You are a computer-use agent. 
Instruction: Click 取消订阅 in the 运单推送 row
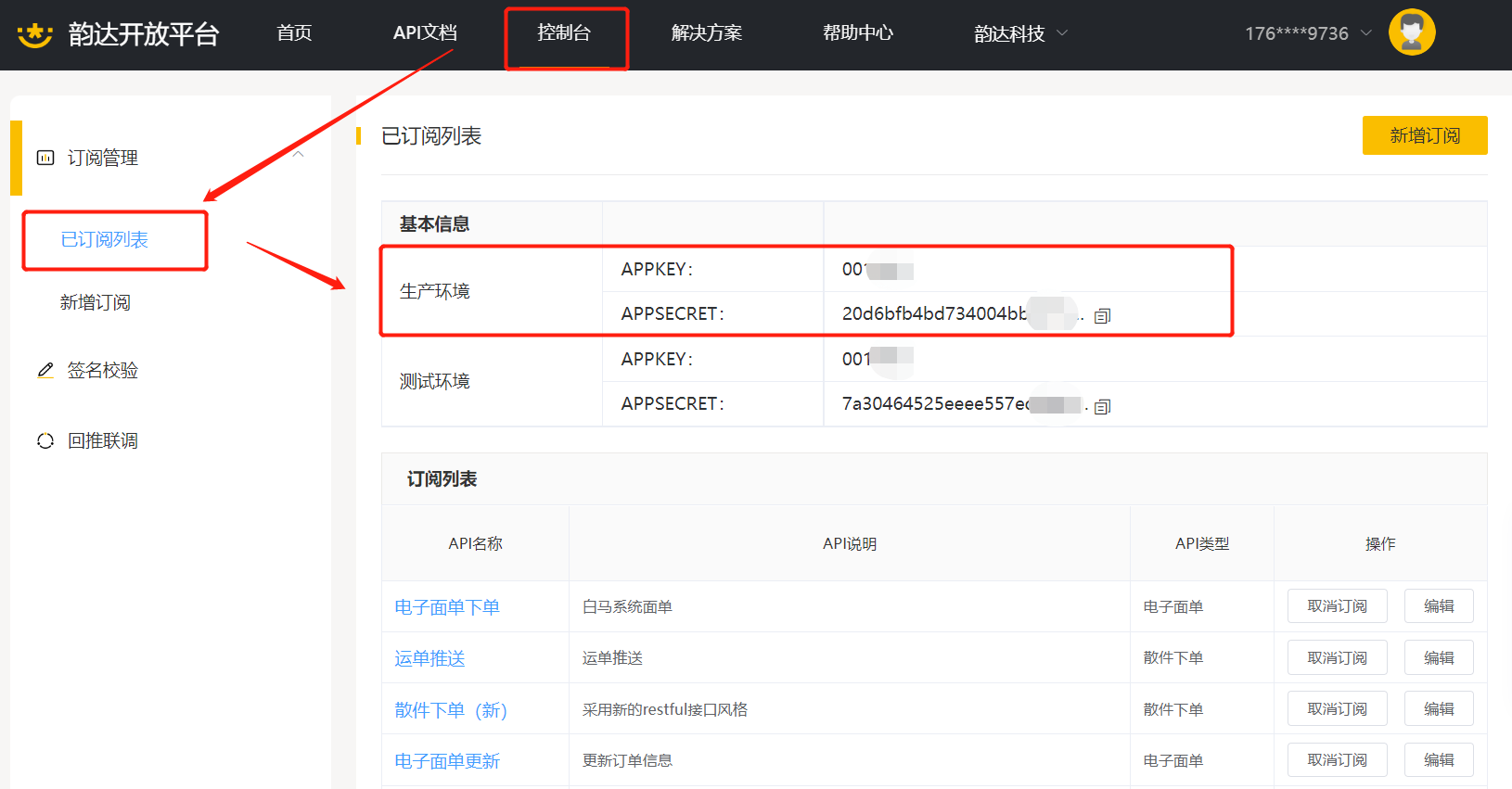[x=1337, y=657]
